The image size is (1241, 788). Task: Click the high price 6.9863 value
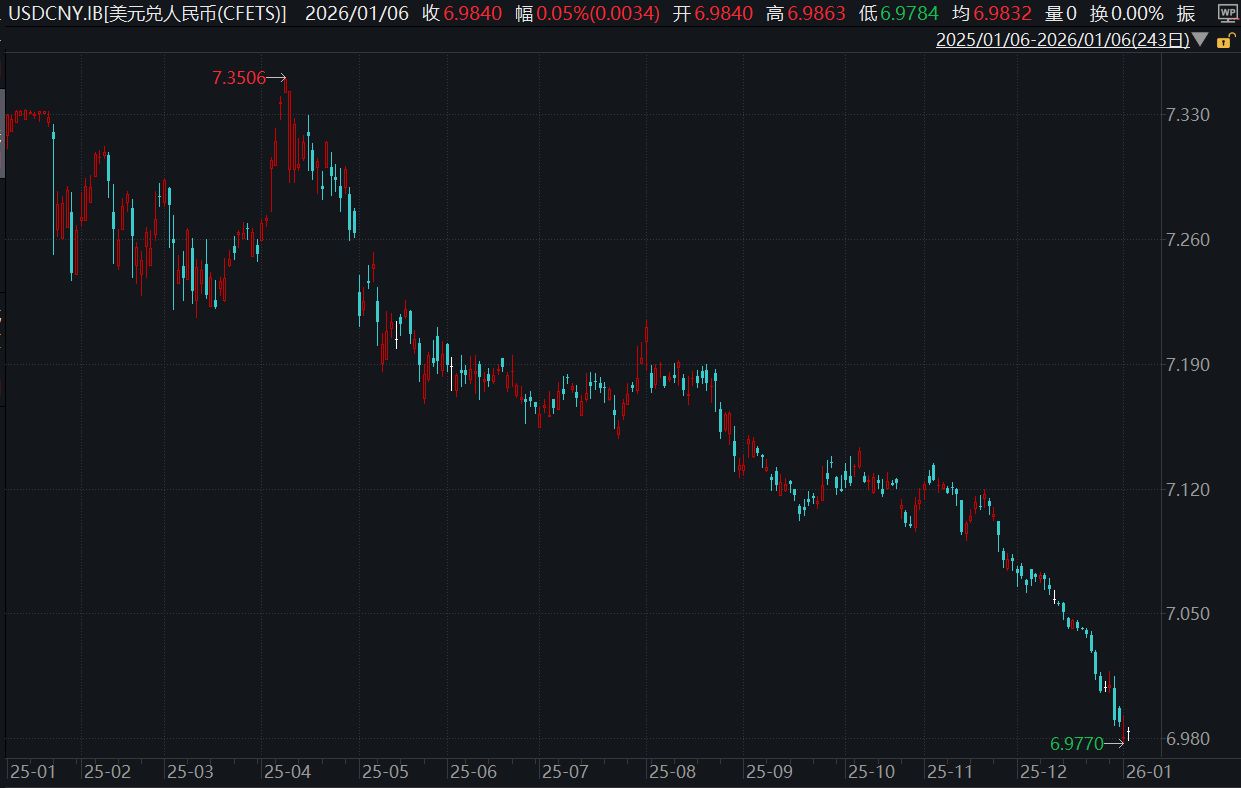point(816,13)
